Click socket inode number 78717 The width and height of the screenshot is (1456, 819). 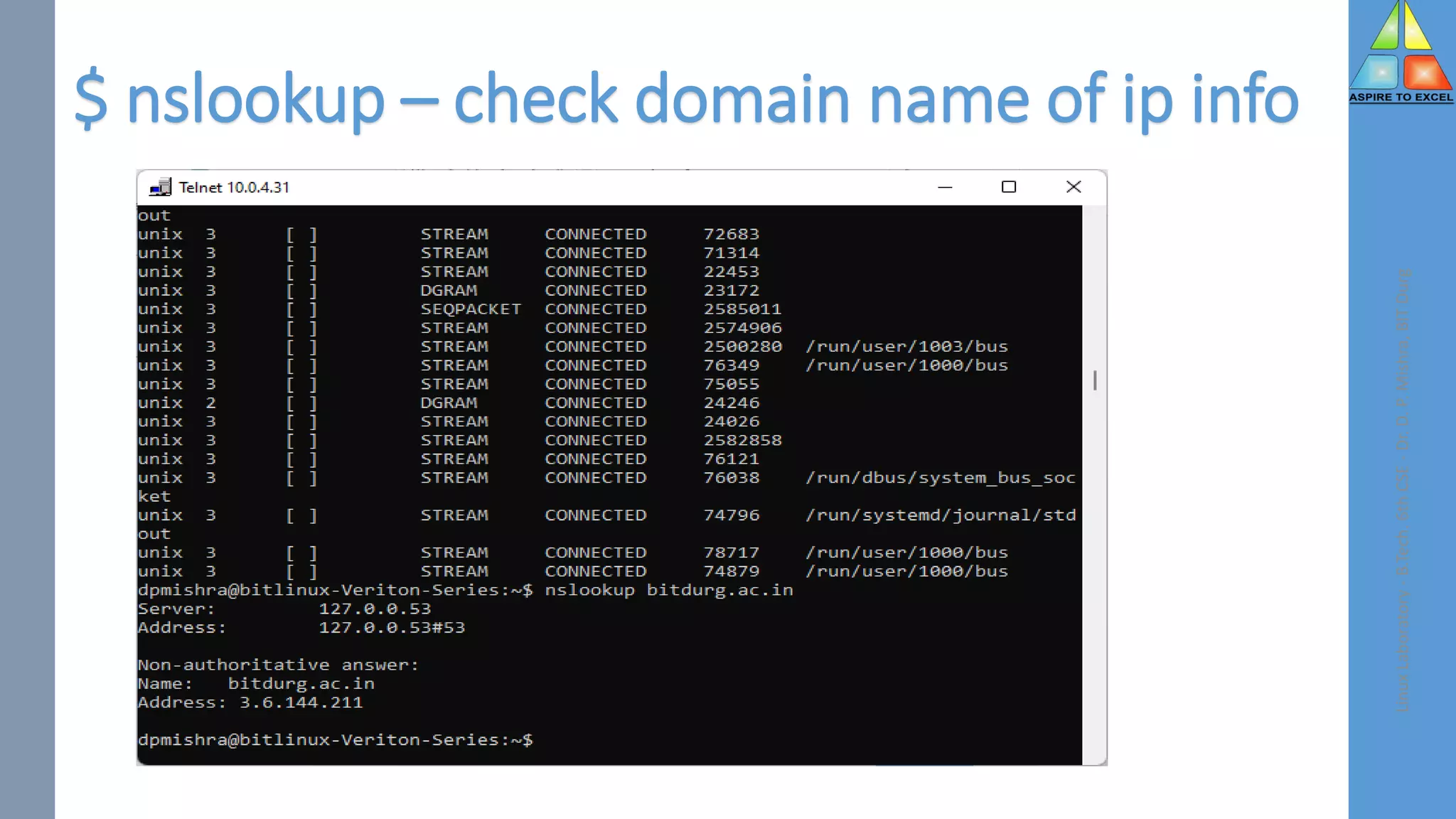732,552
